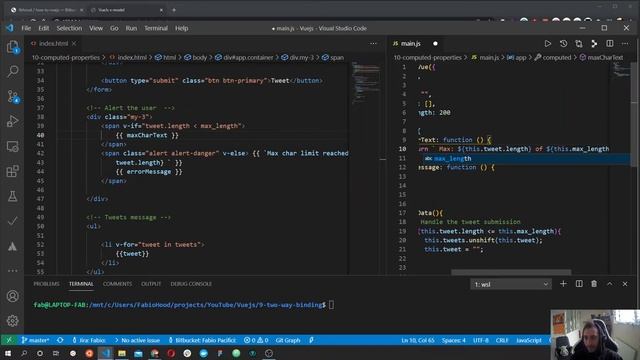Open the Explorer view in activity bar
This screenshot has height=360, width=640.
13,47
